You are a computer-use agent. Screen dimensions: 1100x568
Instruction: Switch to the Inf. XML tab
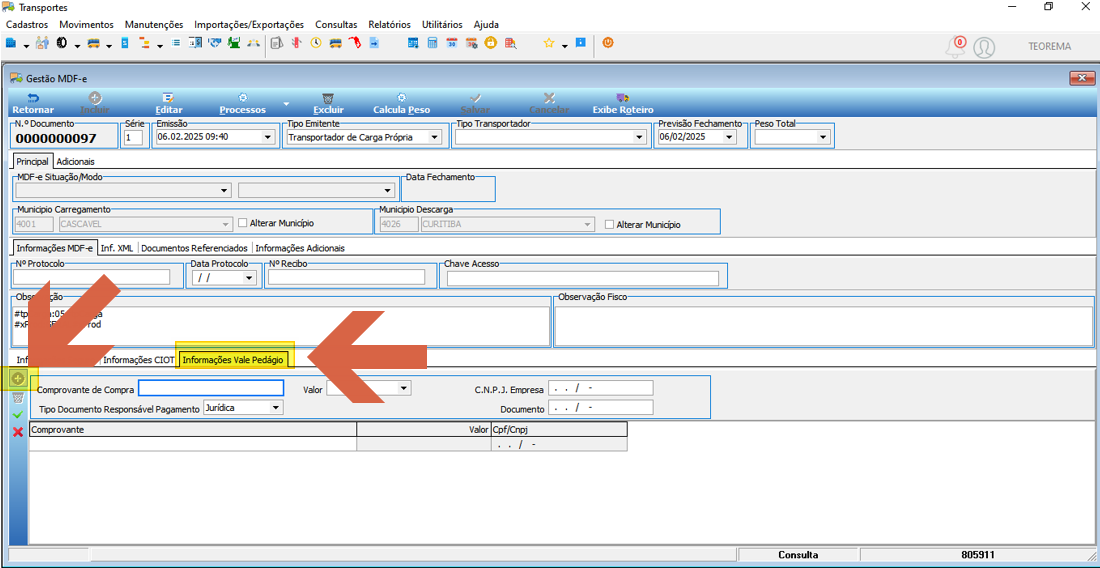click(x=117, y=248)
